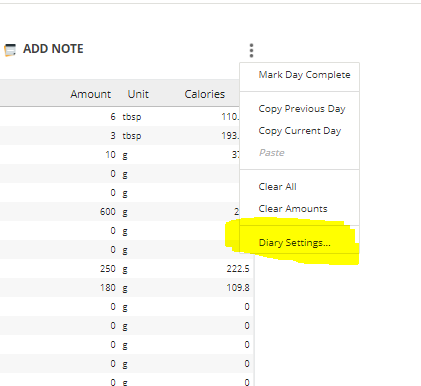Screen dimensions: 421x386
Task: Click the g unit in the 180 row
Action: tap(125, 288)
